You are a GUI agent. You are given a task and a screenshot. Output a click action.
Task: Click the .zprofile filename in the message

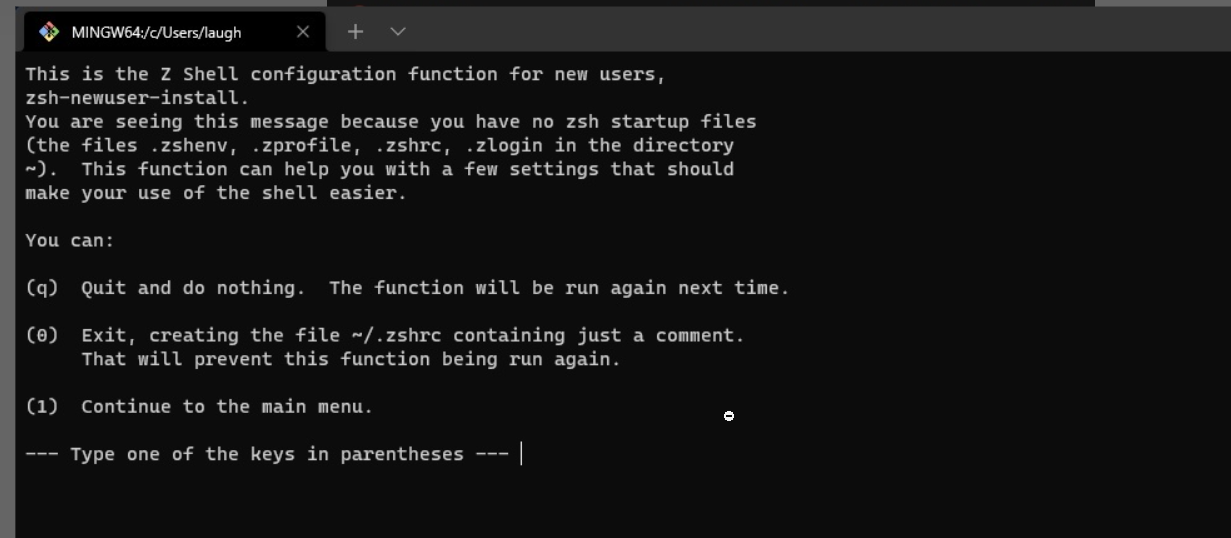[x=300, y=146]
